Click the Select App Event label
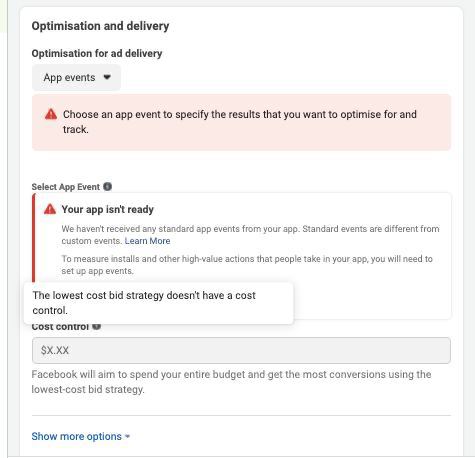Image resolution: width=475 pixels, height=458 pixels. 66,187
